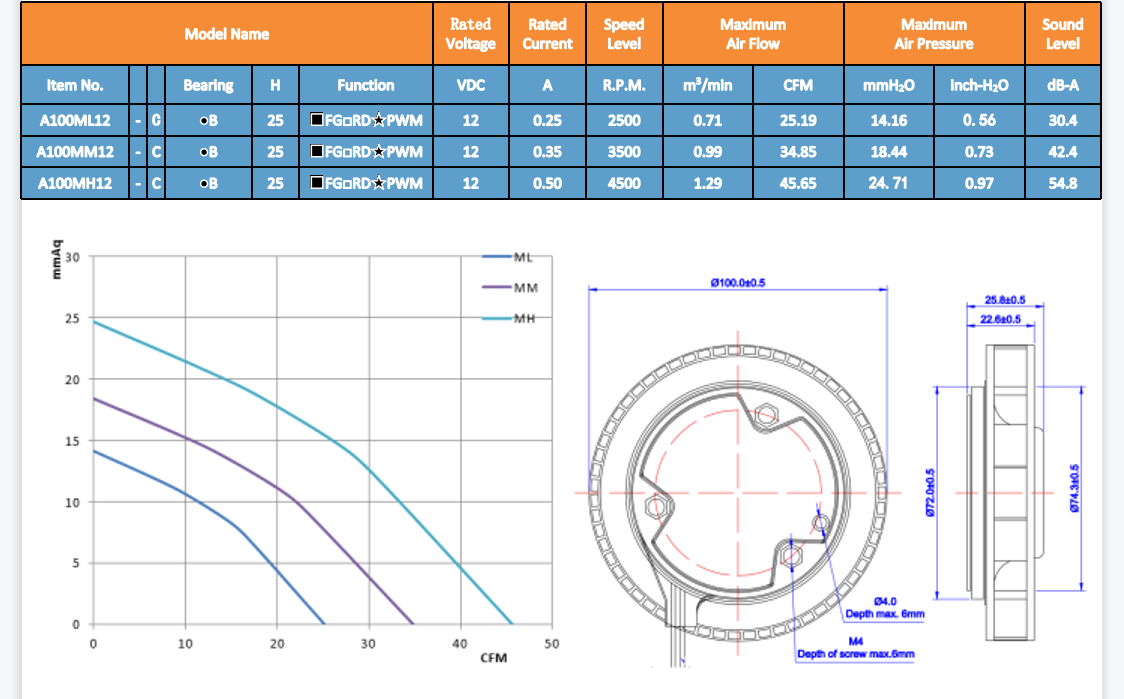The width and height of the screenshot is (1124, 699).
Task: Click the Sound Level column header
Action: tap(1062, 34)
